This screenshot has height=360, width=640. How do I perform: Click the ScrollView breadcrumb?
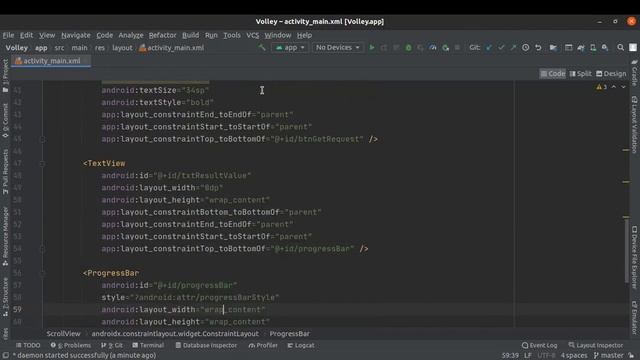[63, 333]
